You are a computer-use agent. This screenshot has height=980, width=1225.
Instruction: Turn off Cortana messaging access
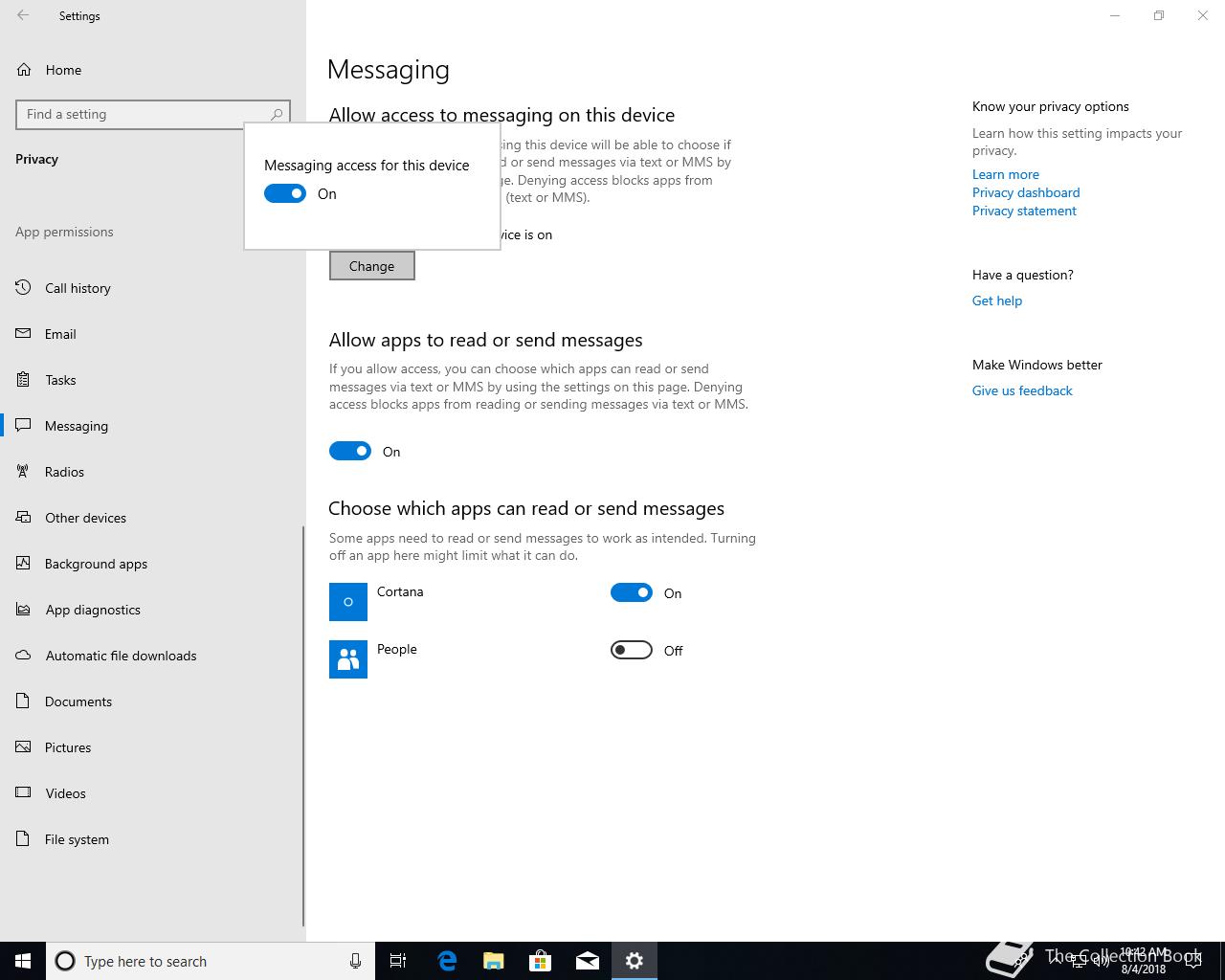coord(632,592)
